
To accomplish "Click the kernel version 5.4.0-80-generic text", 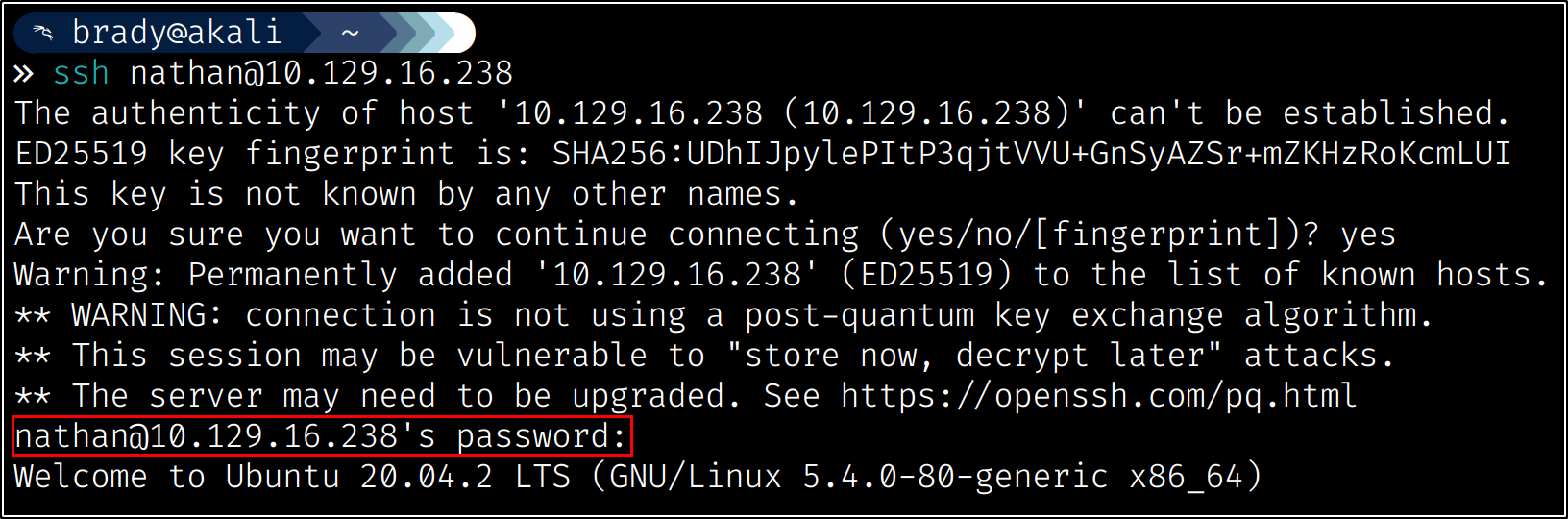I will coord(954,477).
